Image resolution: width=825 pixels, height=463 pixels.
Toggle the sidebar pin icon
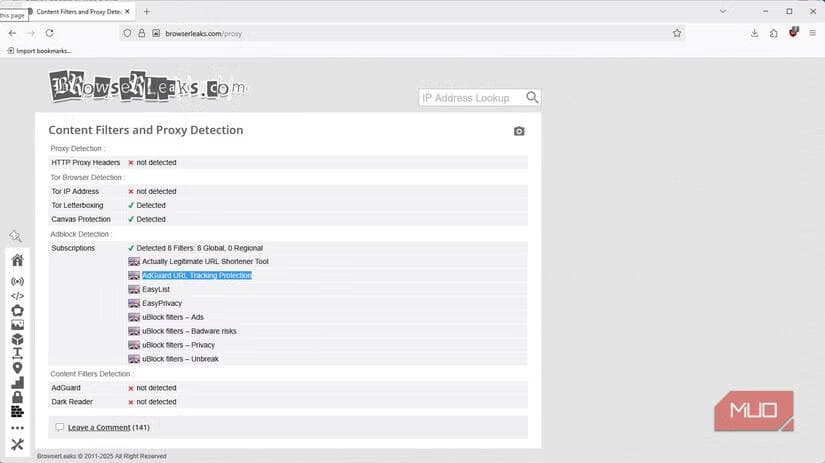pyautogui.click(x=15, y=236)
